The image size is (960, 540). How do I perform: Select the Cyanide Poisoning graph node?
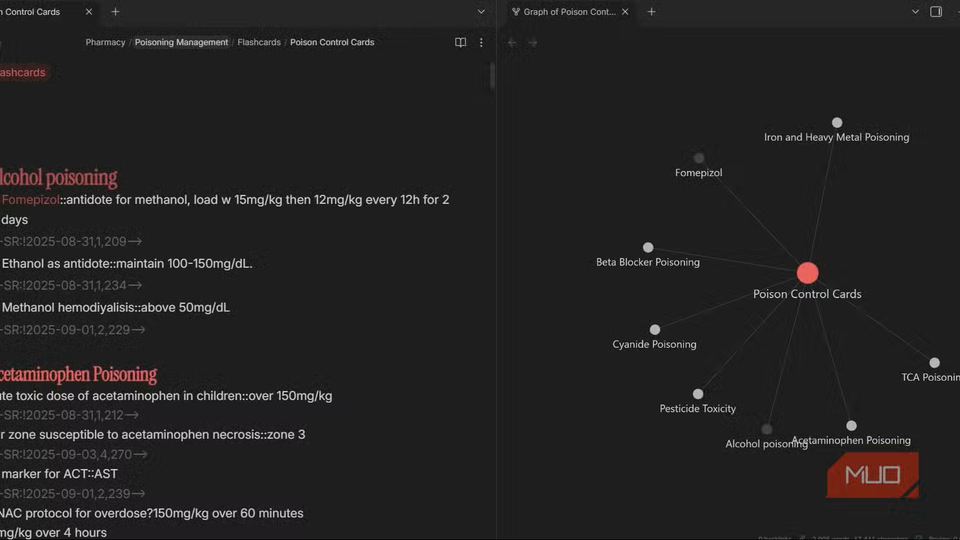pos(655,330)
